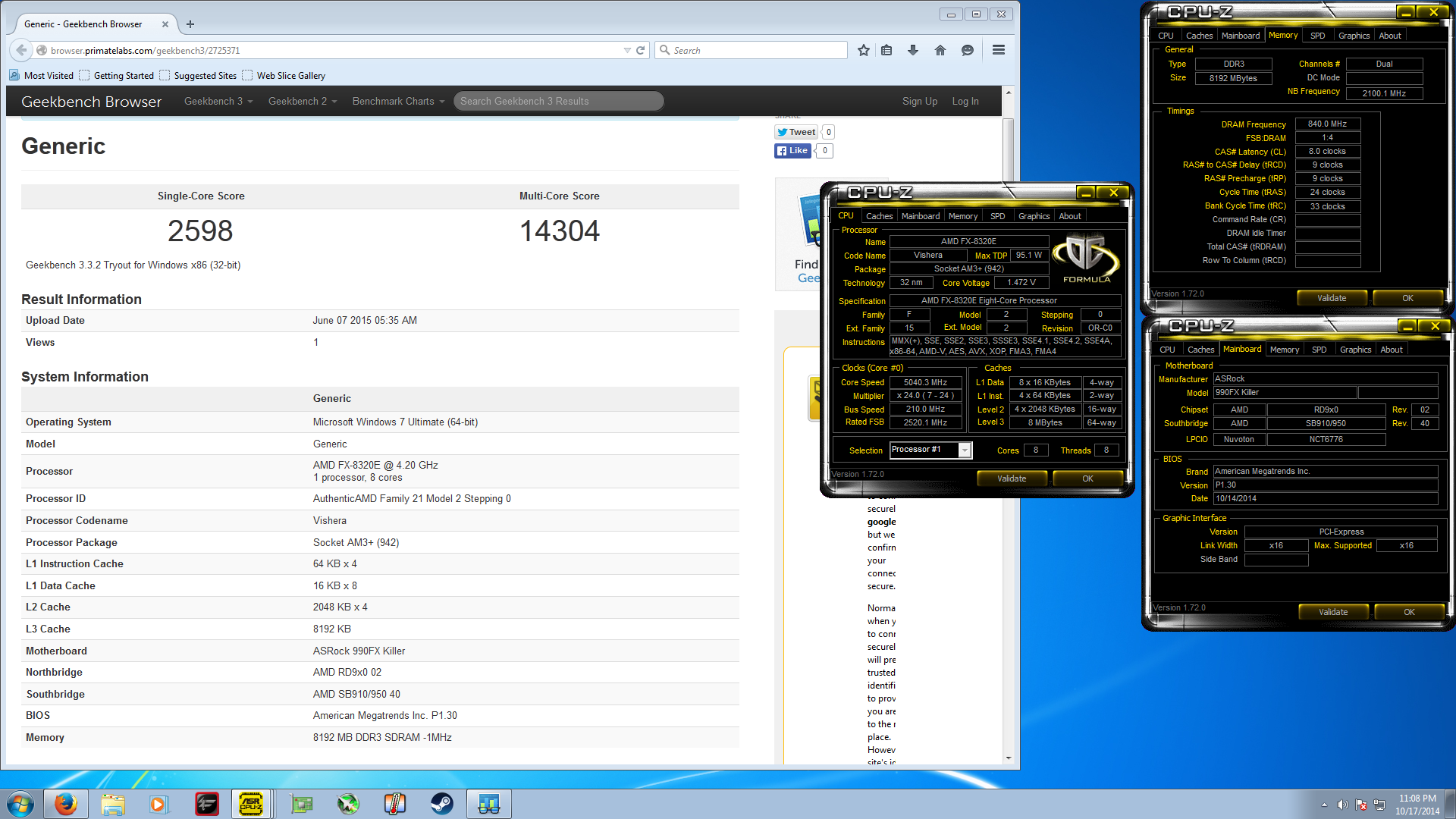The image size is (1456, 819).
Task: Switch to Mainboard tab in center CPU-Z window
Action: point(921,216)
